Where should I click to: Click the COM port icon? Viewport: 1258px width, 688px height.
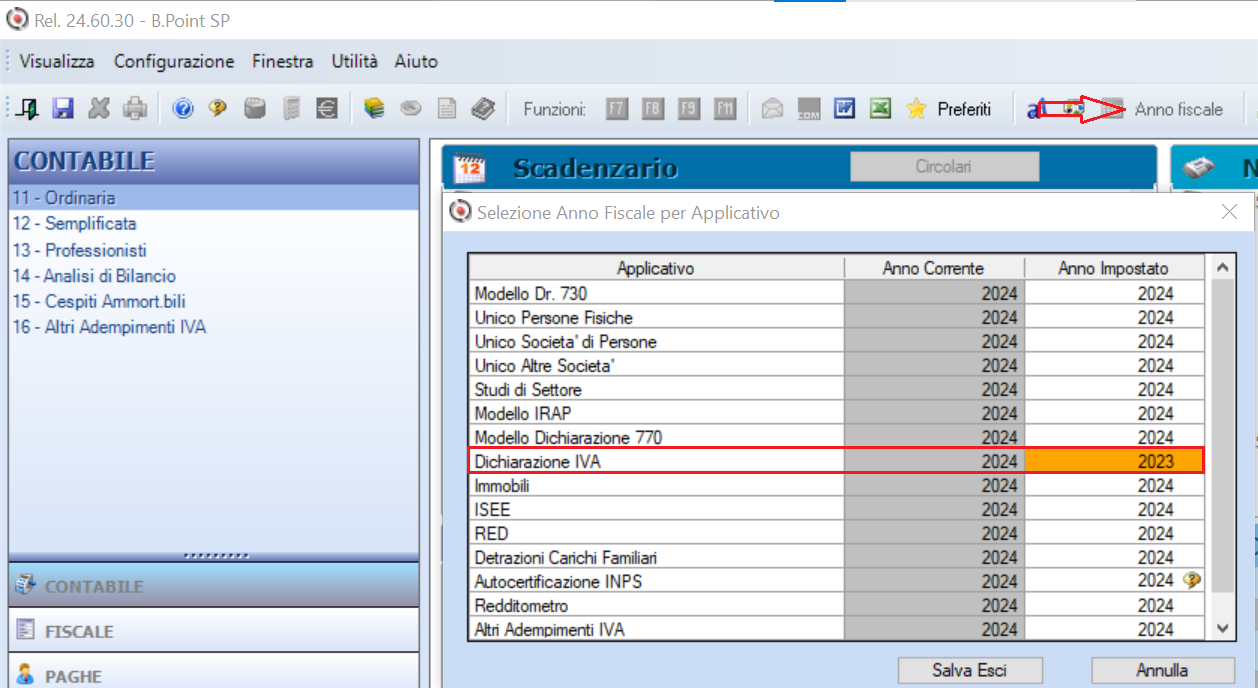(x=808, y=109)
